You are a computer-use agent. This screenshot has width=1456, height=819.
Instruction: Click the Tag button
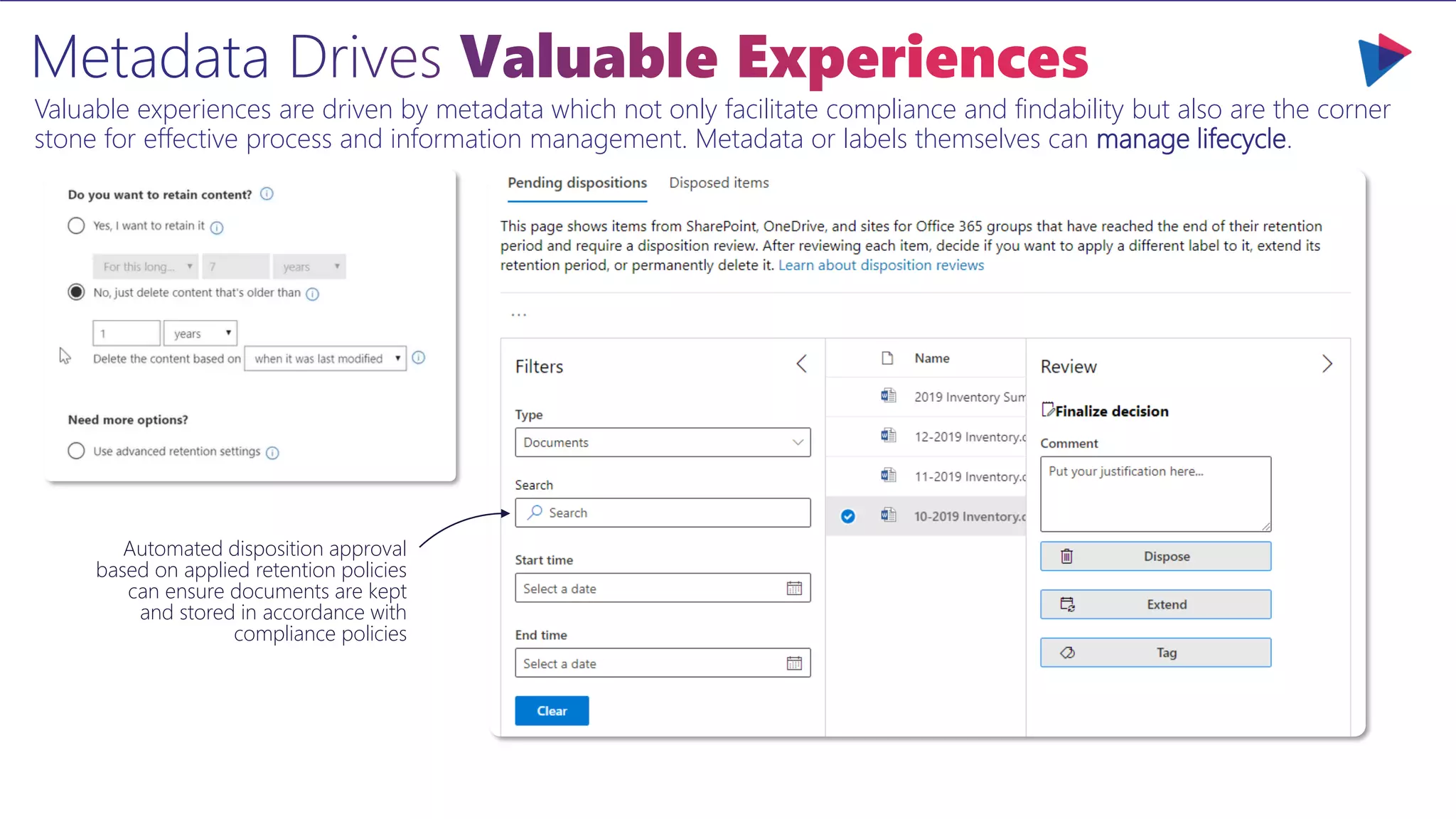click(1156, 653)
